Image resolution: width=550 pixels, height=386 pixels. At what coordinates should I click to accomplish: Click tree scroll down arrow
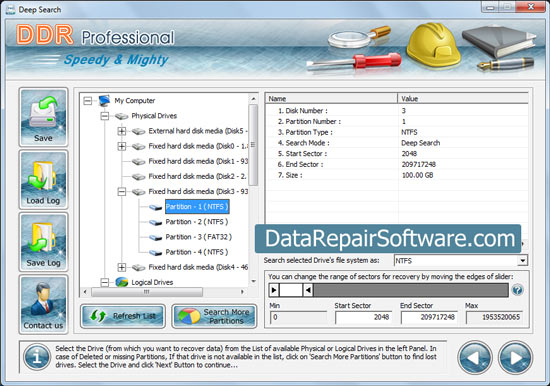coord(253,281)
